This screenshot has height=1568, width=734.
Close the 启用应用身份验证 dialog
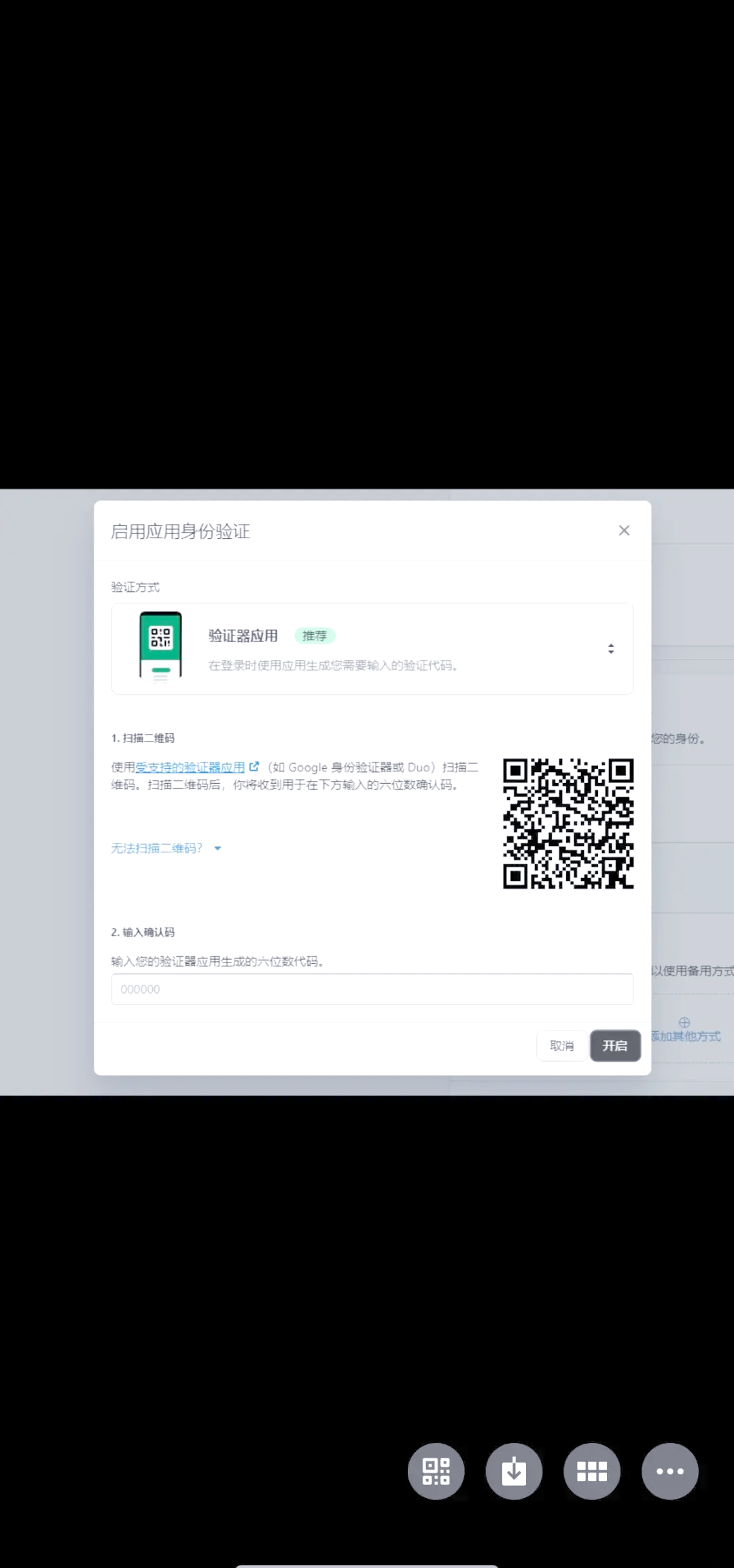click(624, 531)
